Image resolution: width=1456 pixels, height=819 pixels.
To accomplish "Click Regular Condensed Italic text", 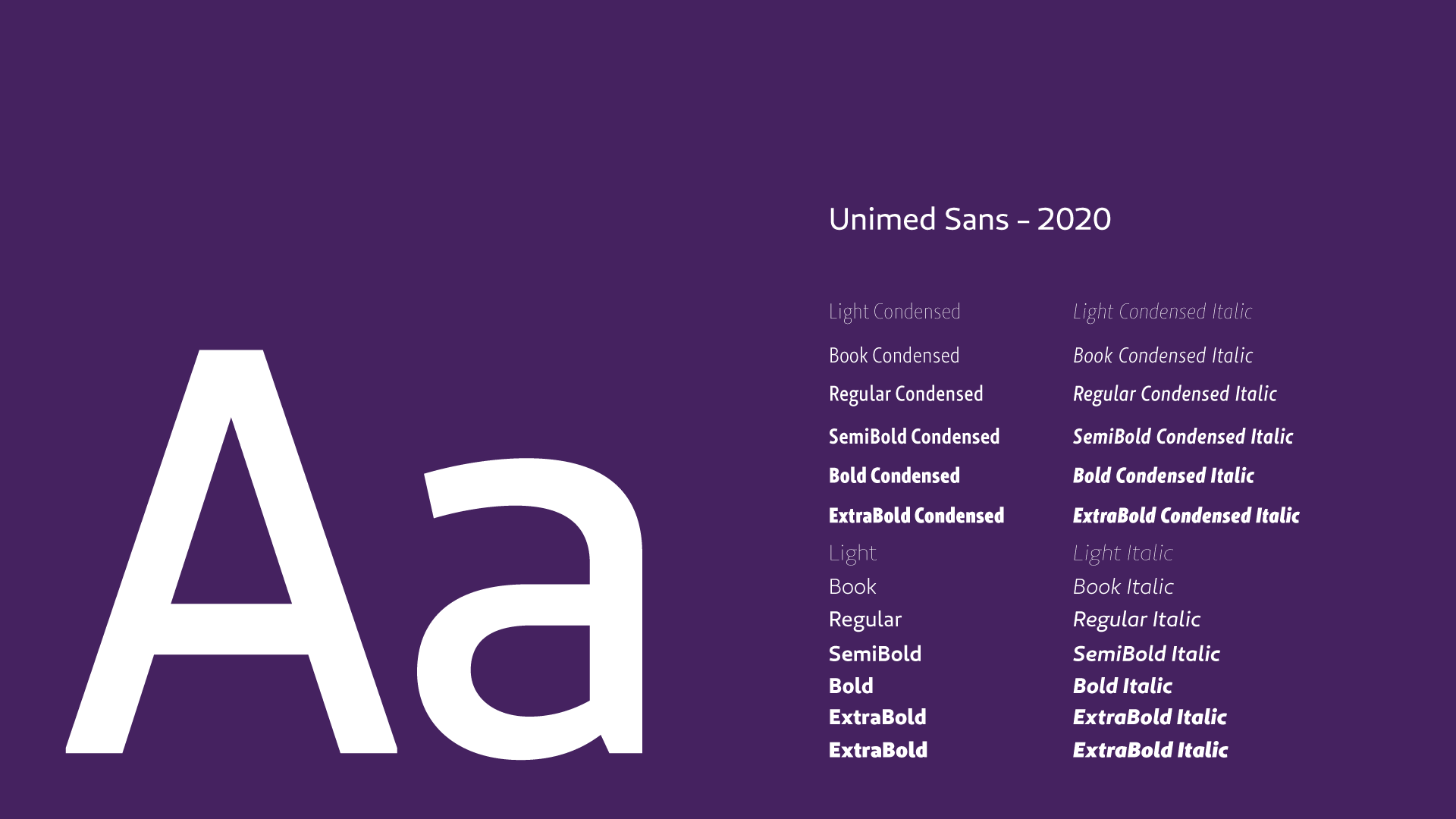I will (x=1175, y=395).
